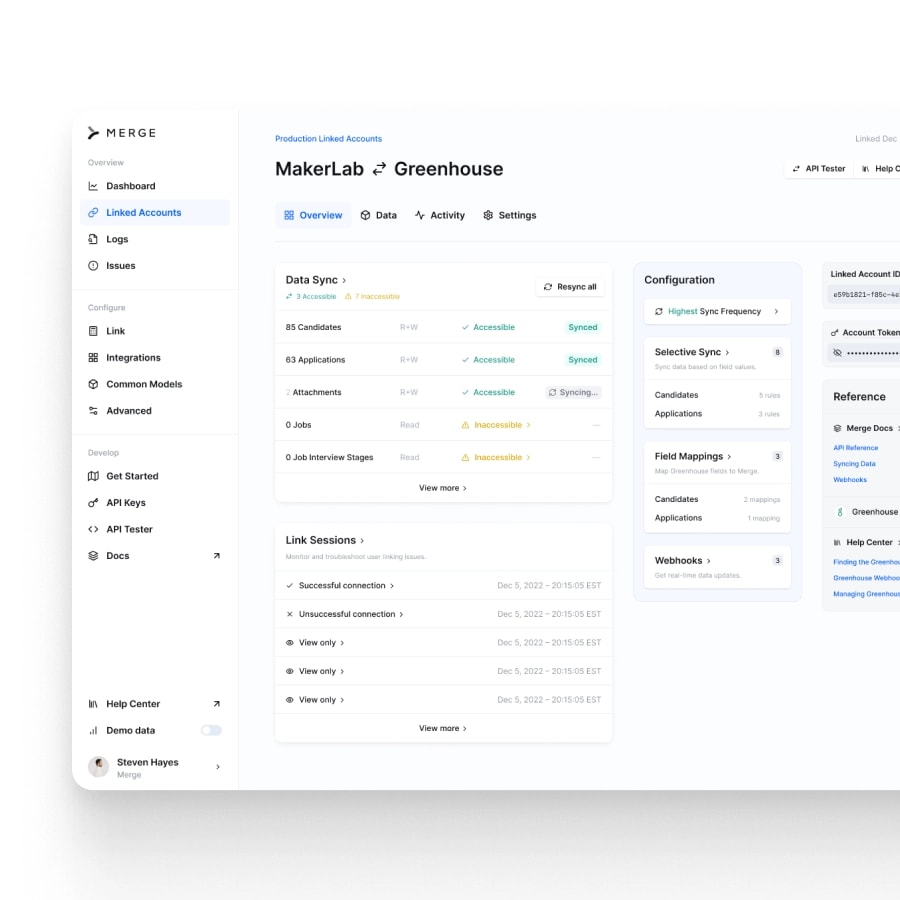
Task: Open the API Reference link
Action: pos(856,448)
